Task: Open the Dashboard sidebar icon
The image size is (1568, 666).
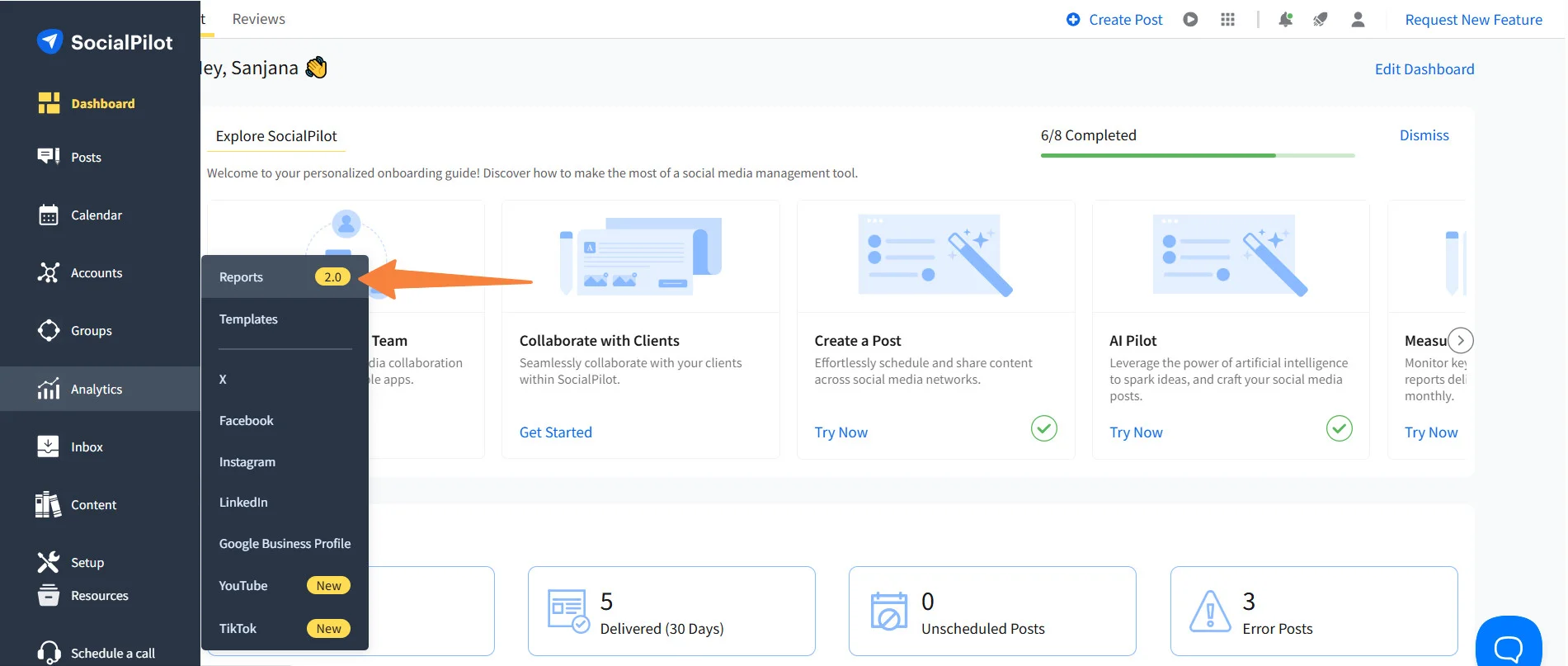Action: click(49, 103)
